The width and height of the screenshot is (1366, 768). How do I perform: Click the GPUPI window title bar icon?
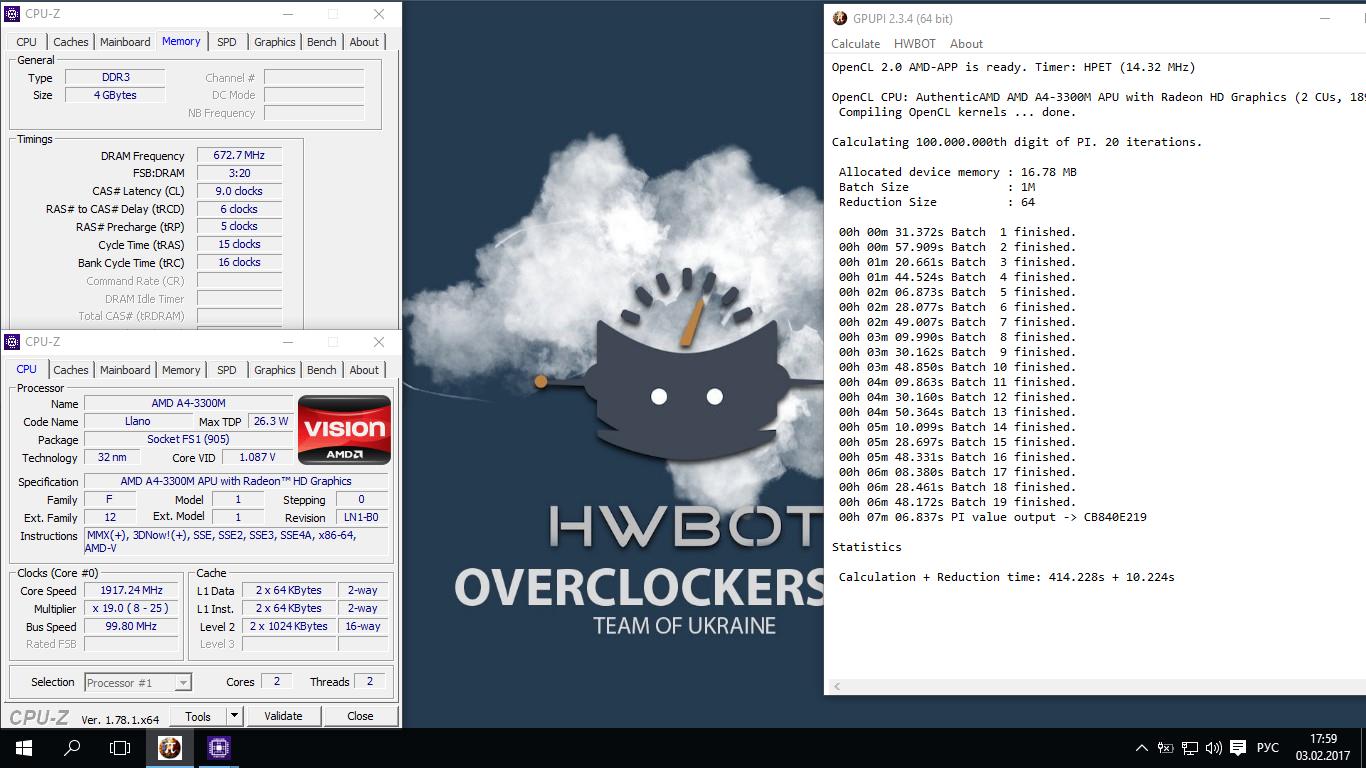tap(840, 18)
